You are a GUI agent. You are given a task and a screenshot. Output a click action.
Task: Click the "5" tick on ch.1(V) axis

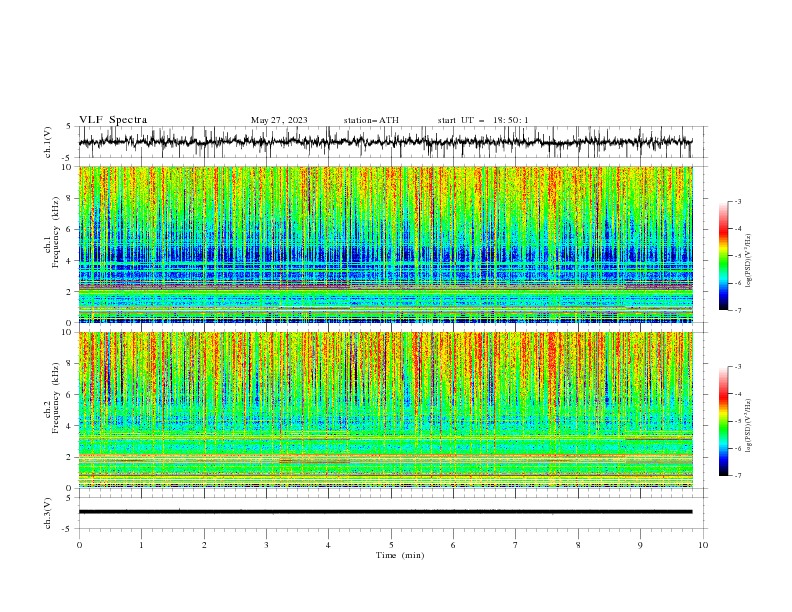click(69, 126)
